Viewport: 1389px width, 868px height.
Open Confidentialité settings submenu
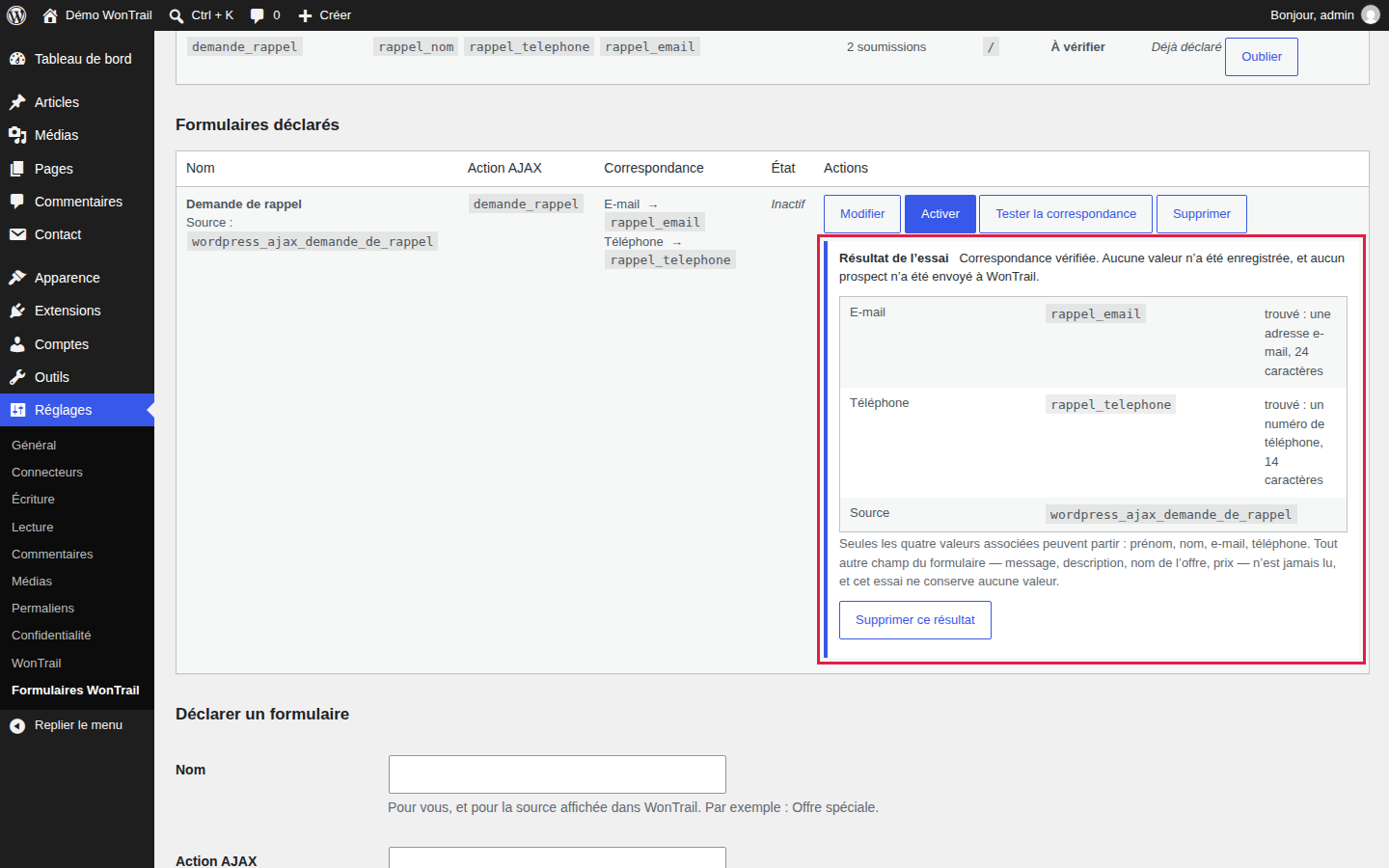pyautogui.click(x=51, y=636)
